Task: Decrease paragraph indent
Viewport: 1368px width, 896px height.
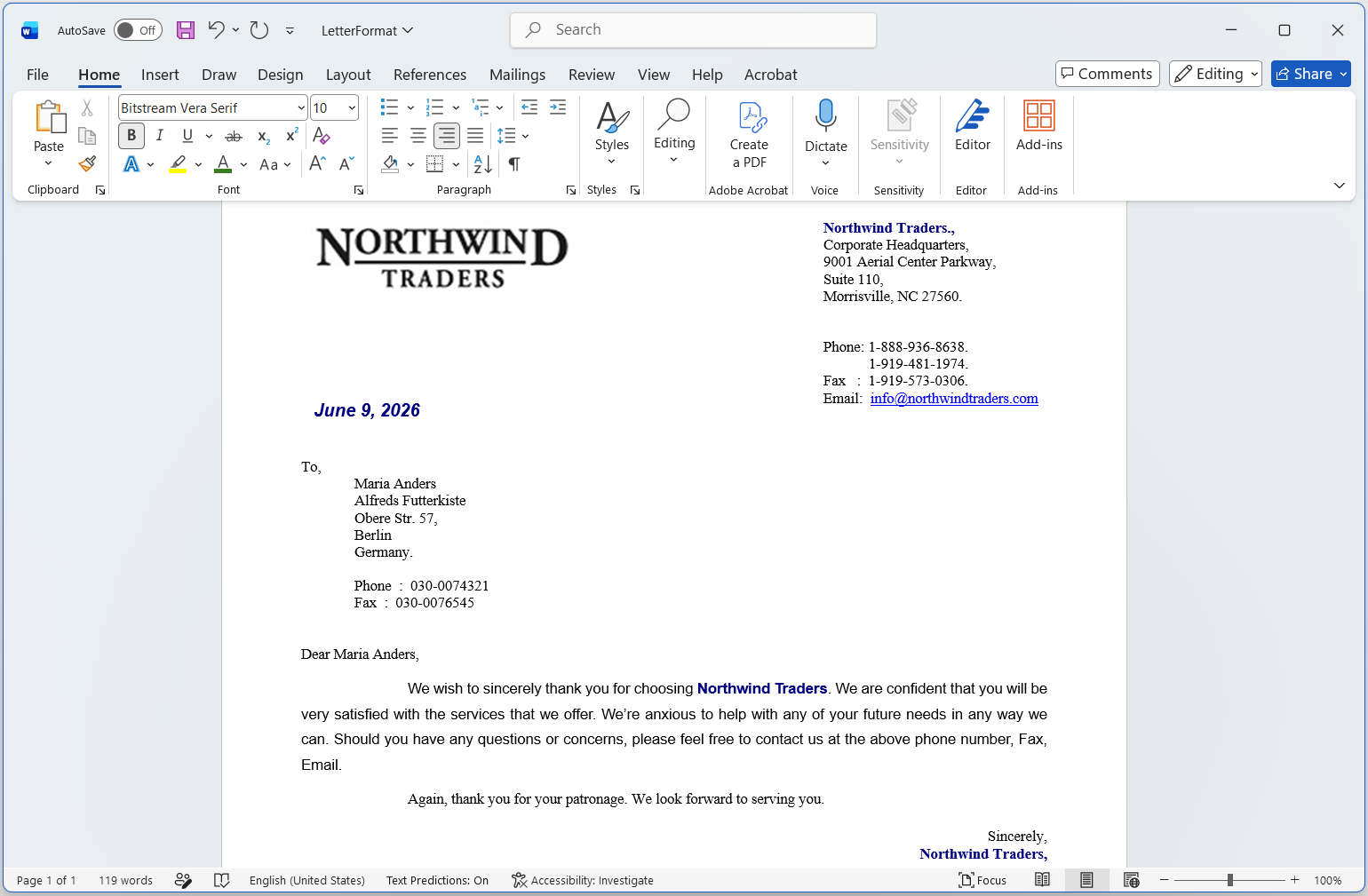Action: click(x=529, y=107)
